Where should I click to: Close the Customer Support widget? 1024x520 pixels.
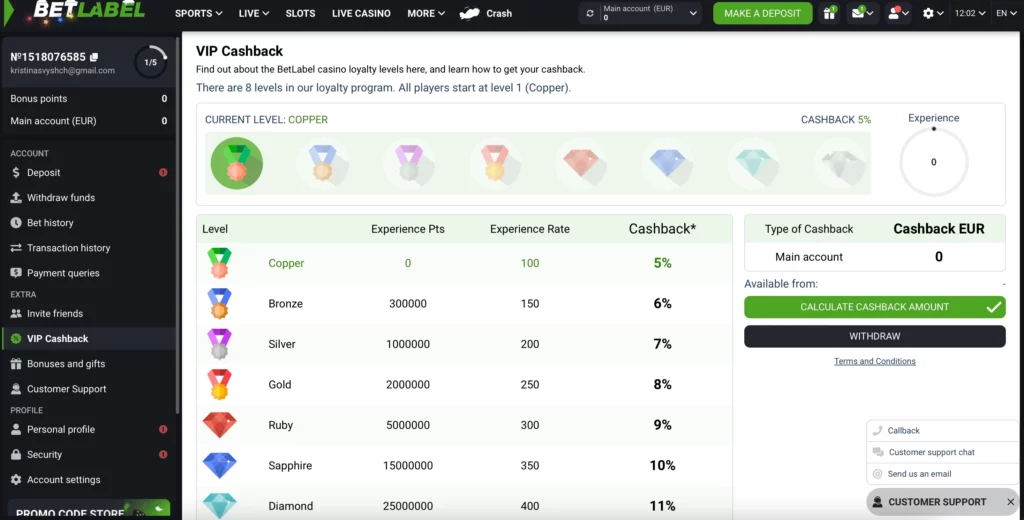point(1010,502)
